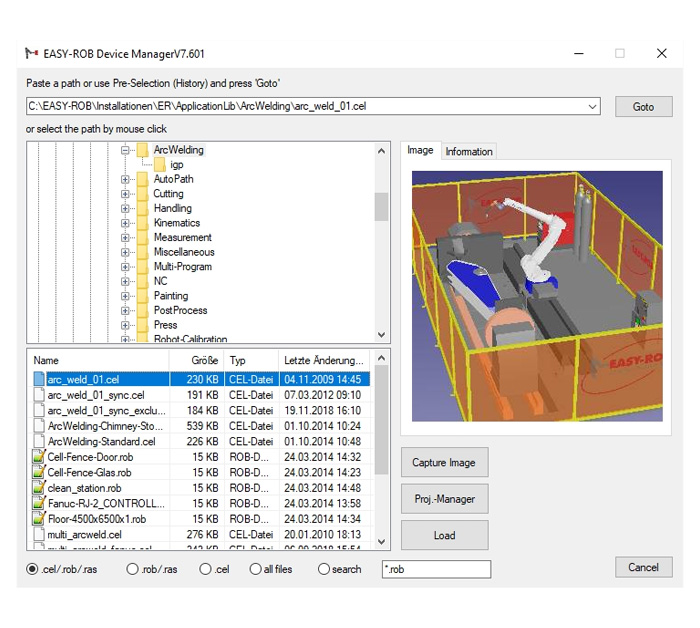Click the Painting folder icon
The height and width of the screenshot is (628, 700).
[x=141, y=296]
